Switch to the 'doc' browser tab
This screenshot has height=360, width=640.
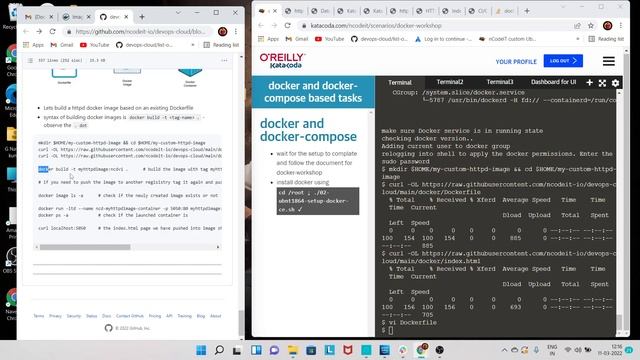(504, 11)
